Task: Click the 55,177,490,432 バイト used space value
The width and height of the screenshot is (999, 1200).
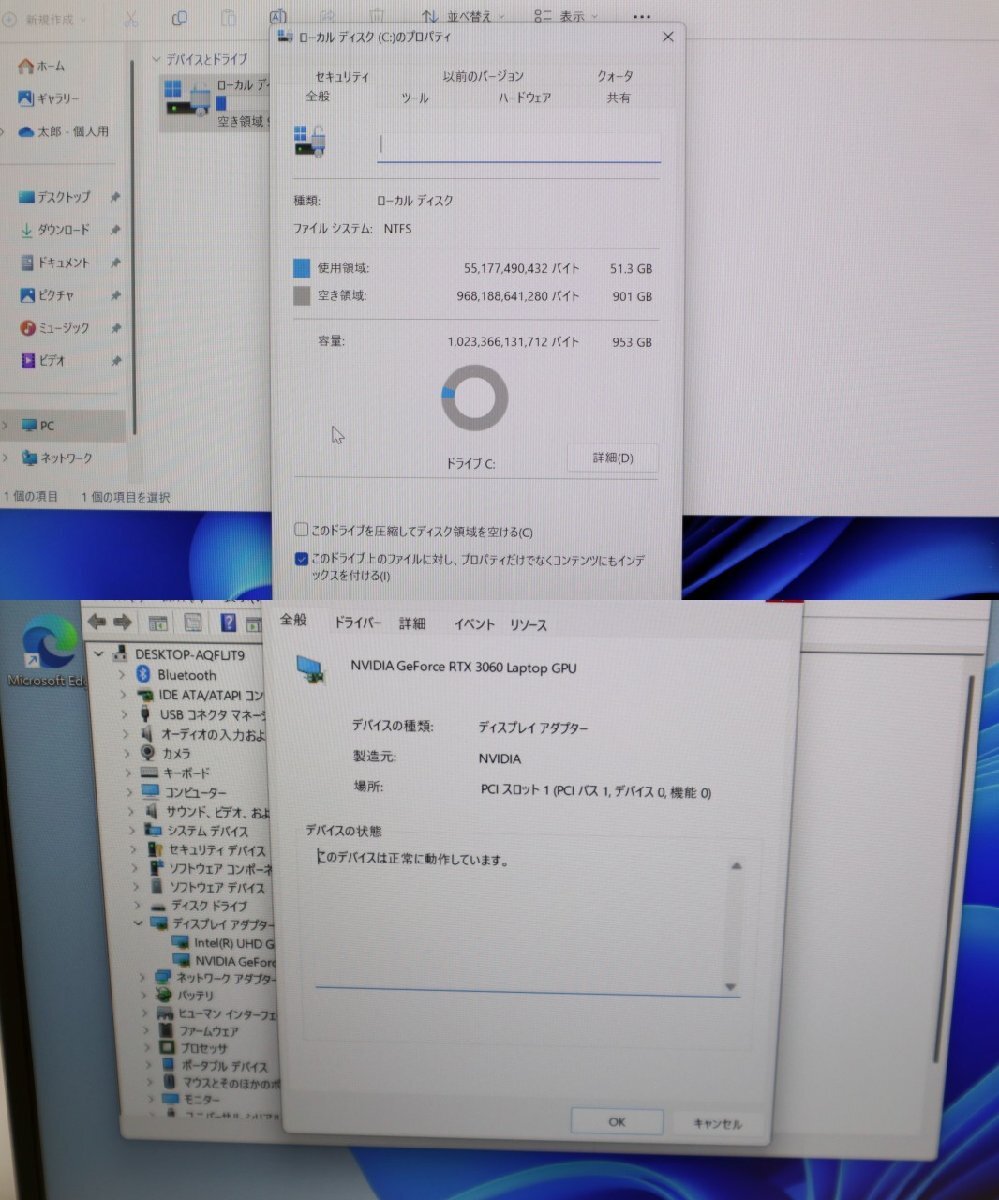Action: pyautogui.click(x=521, y=268)
